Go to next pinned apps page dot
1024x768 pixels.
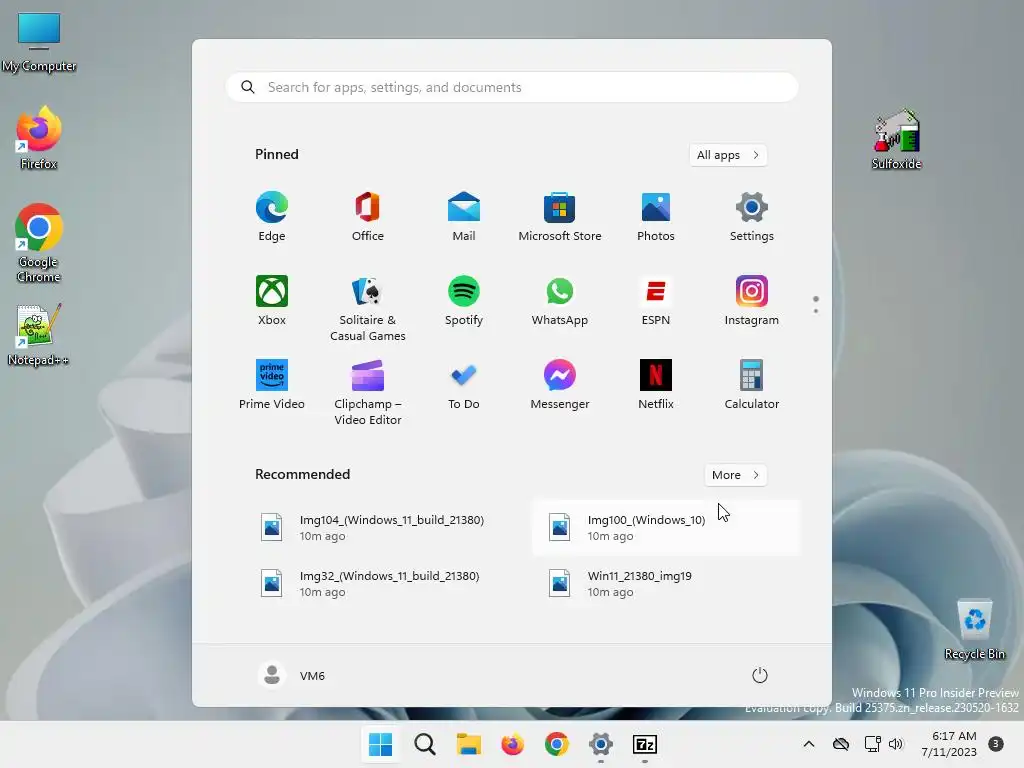pyautogui.click(x=816, y=311)
